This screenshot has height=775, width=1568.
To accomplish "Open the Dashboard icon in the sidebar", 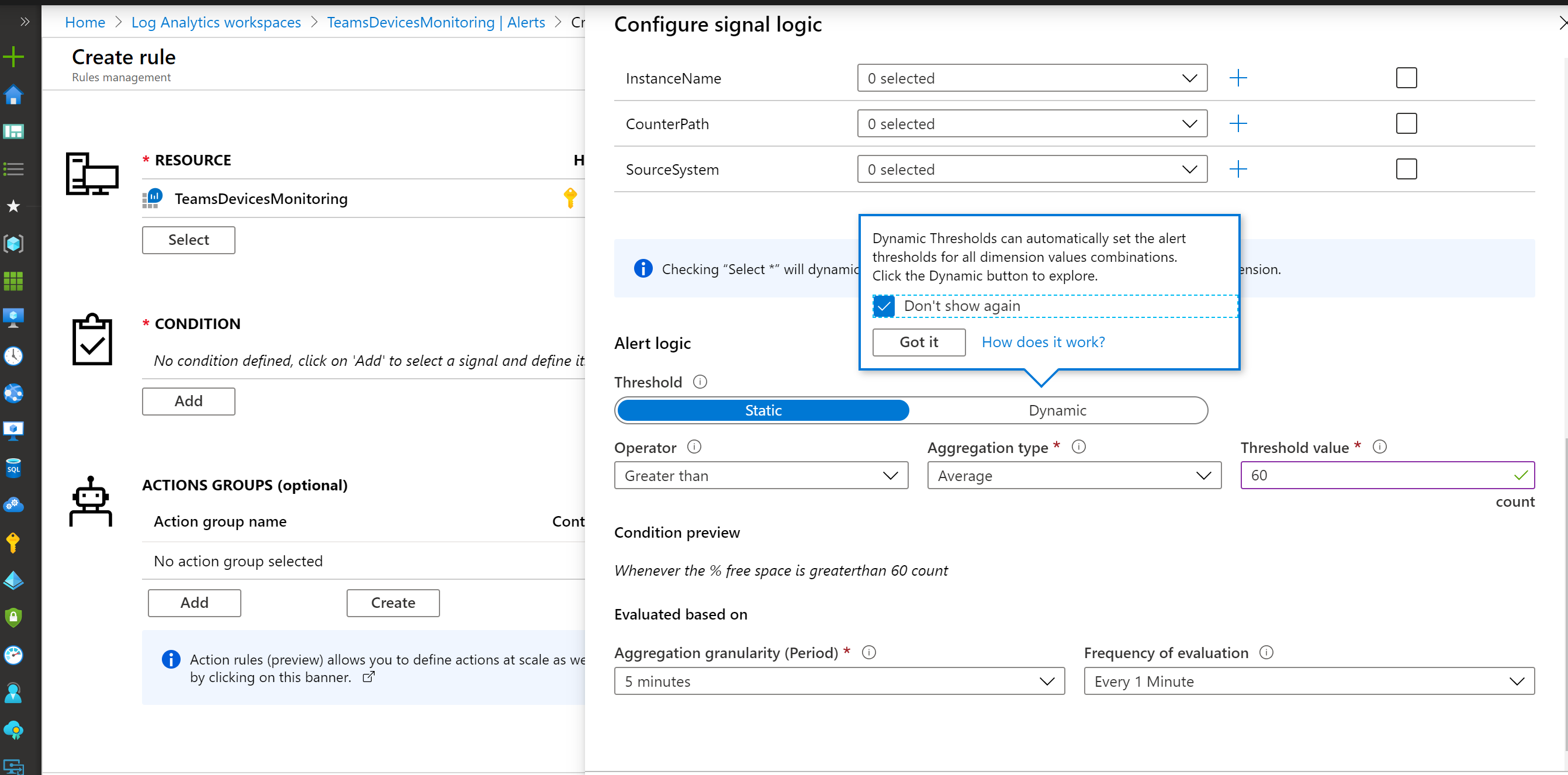I will pyautogui.click(x=13, y=131).
